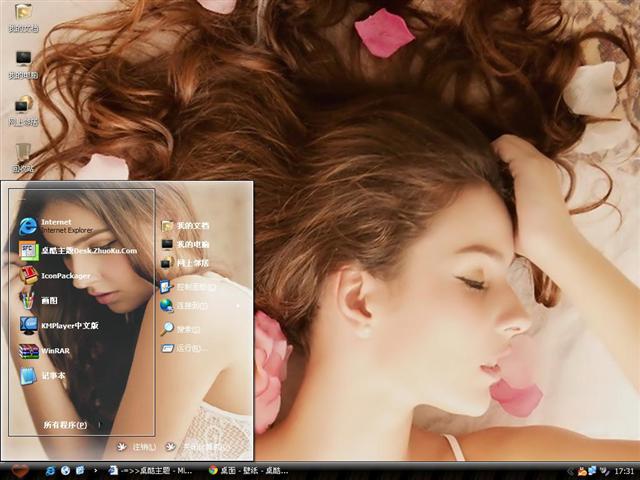640x480 pixels.
Task: Open 控制面板 from Start menu right column
Action: 191,286
